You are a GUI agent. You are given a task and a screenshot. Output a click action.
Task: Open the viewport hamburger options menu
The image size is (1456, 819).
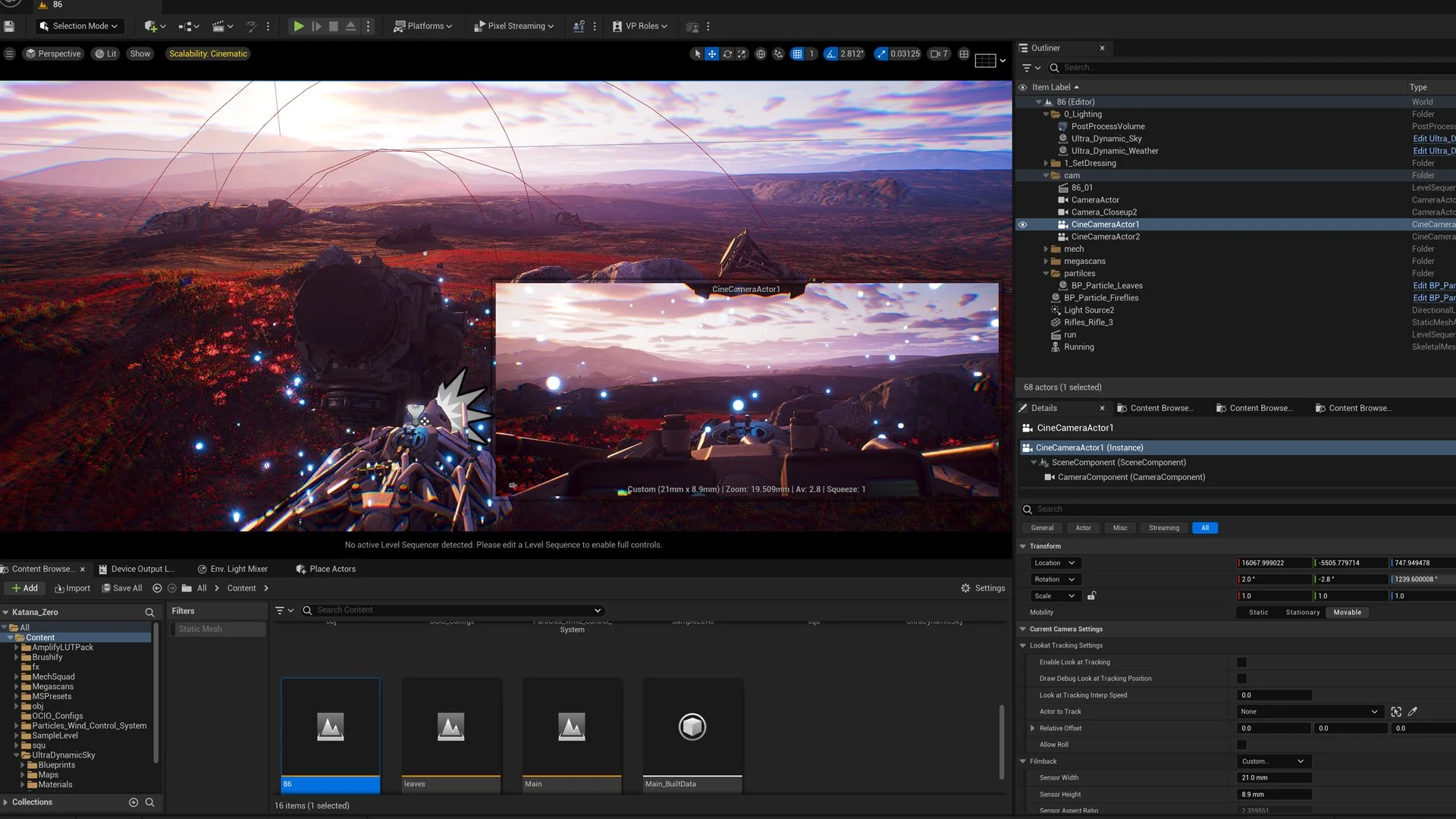tap(9, 54)
